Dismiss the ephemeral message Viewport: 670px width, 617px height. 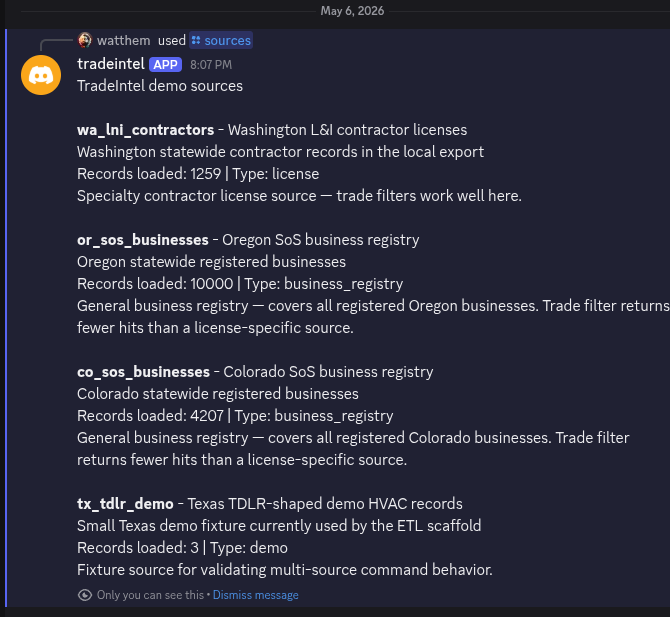click(x=256, y=595)
